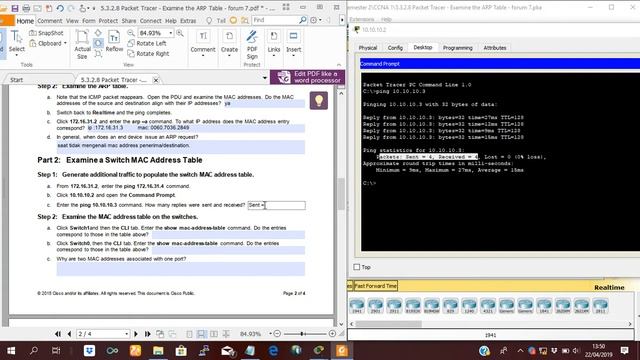Viewport: 640px width, 360px height.
Task: Enable single page display mode
Action: click(189, 334)
